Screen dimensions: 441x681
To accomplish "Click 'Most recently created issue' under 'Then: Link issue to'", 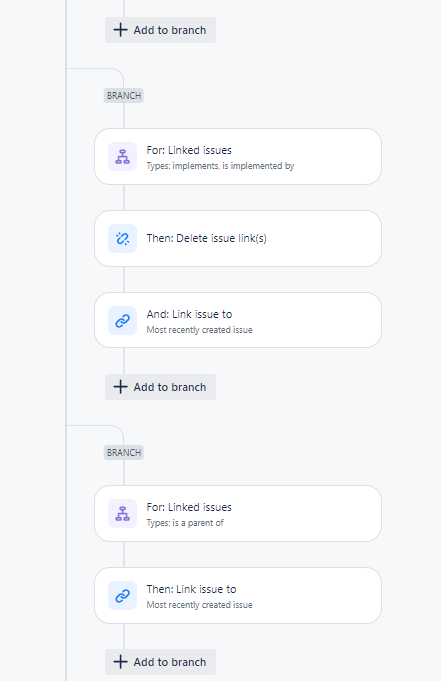I will pos(199,605).
